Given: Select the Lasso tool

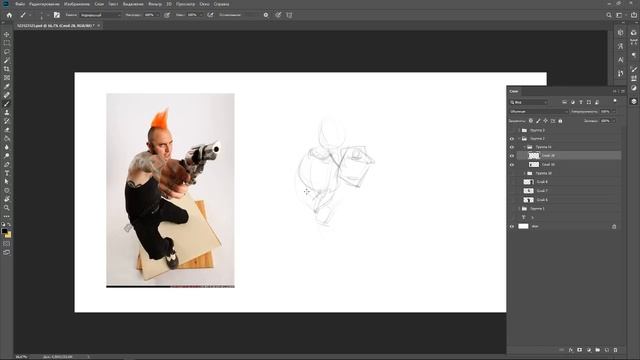Looking at the screenshot, I should tap(7, 52).
